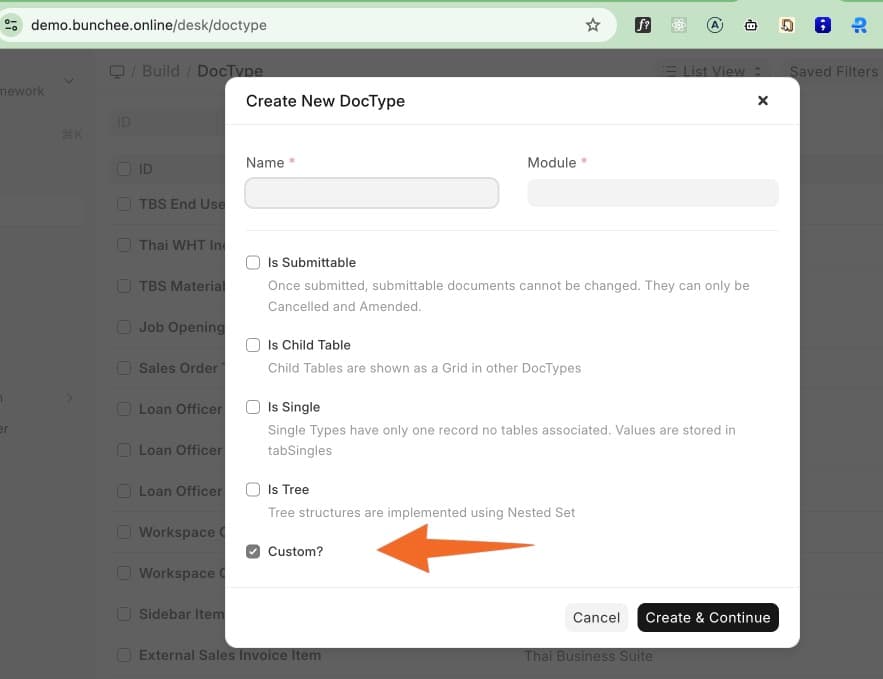Open Saved Filters
The width and height of the screenshot is (883, 679).
tap(835, 71)
